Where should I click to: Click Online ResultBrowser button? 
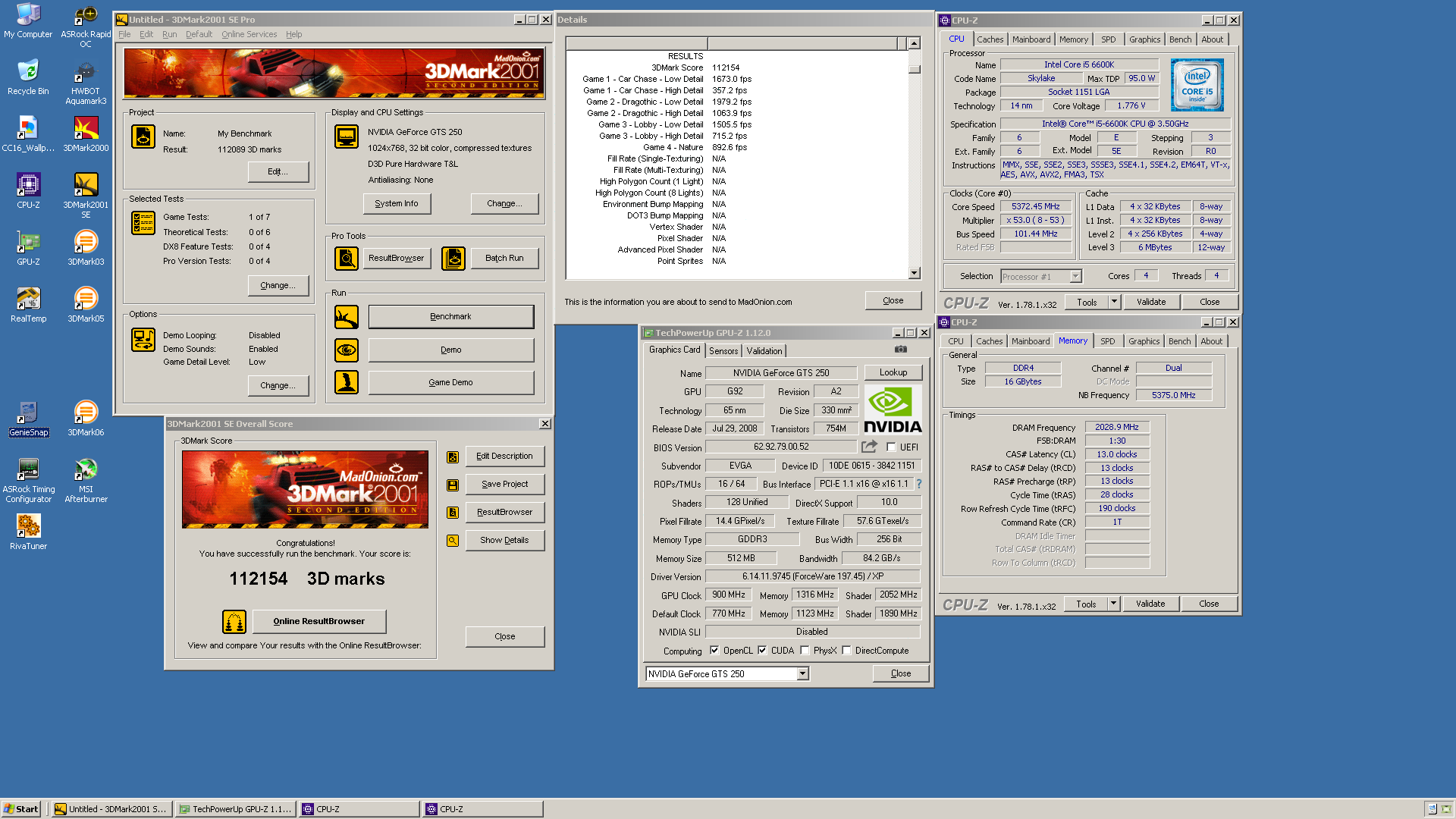tap(319, 622)
